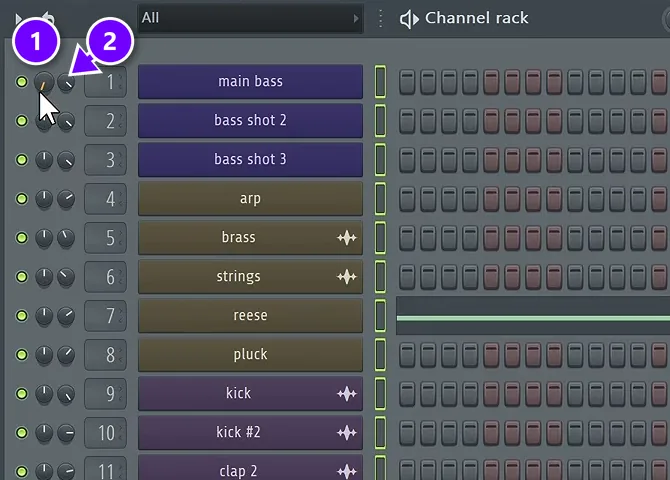The width and height of the screenshot is (670, 480).
Task: Click the main bass panning knob
Action: click(x=44, y=82)
